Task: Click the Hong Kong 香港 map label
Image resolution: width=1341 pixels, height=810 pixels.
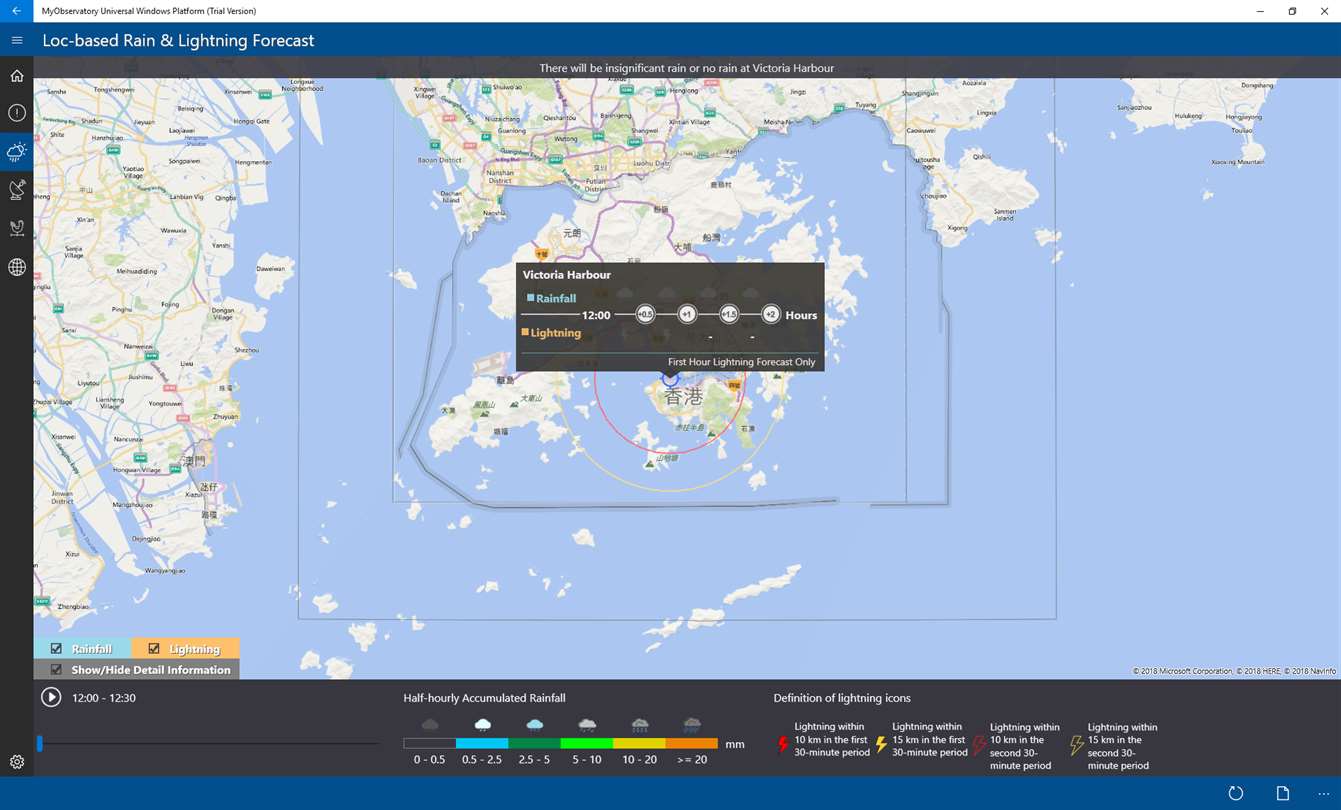Action: [684, 397]
